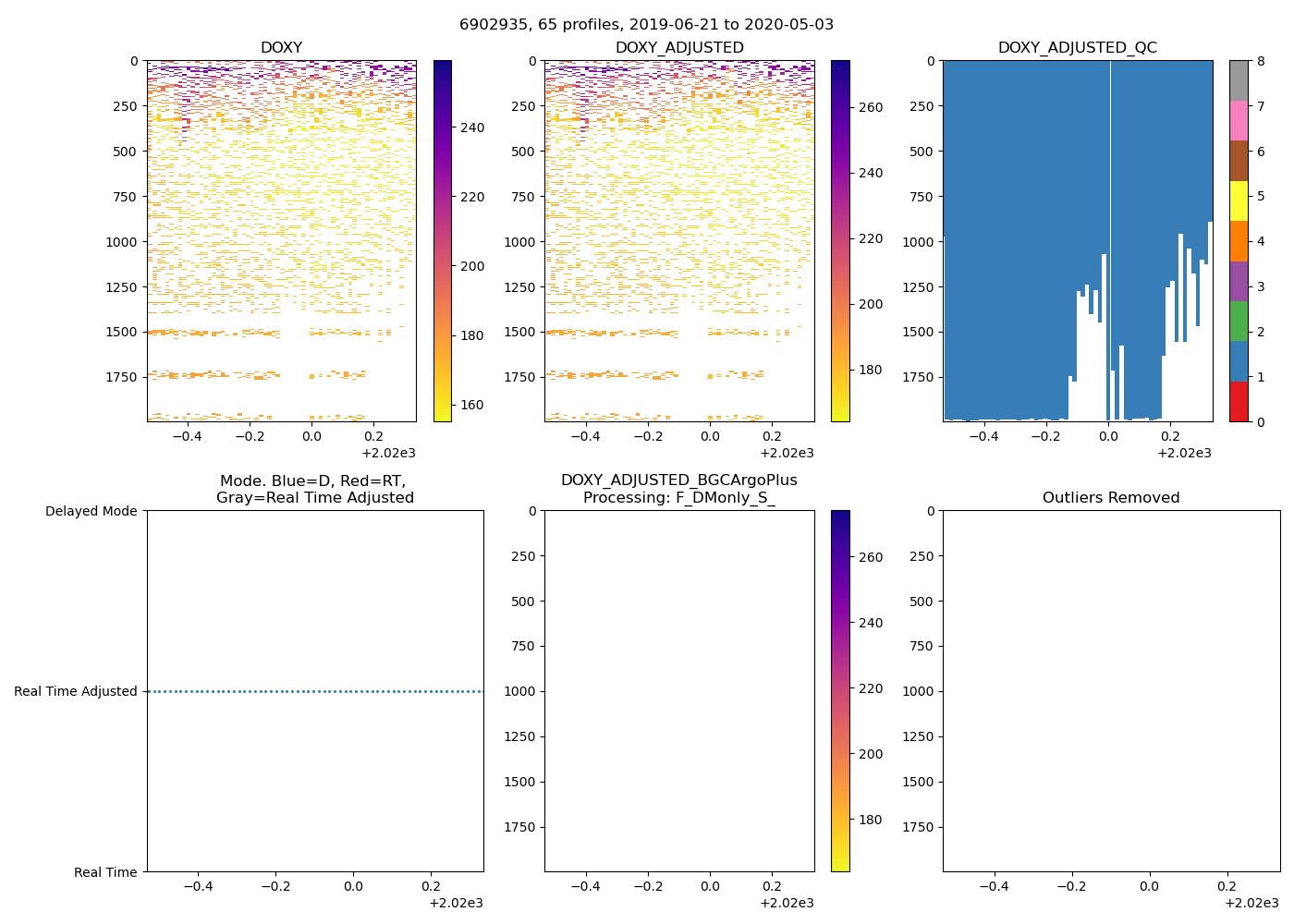The height and width of the screenshot is (924, 1294).
Task: Click the "Delayed Mode" y-axis label
Action: pyautogui.click(x=91, y=511)
